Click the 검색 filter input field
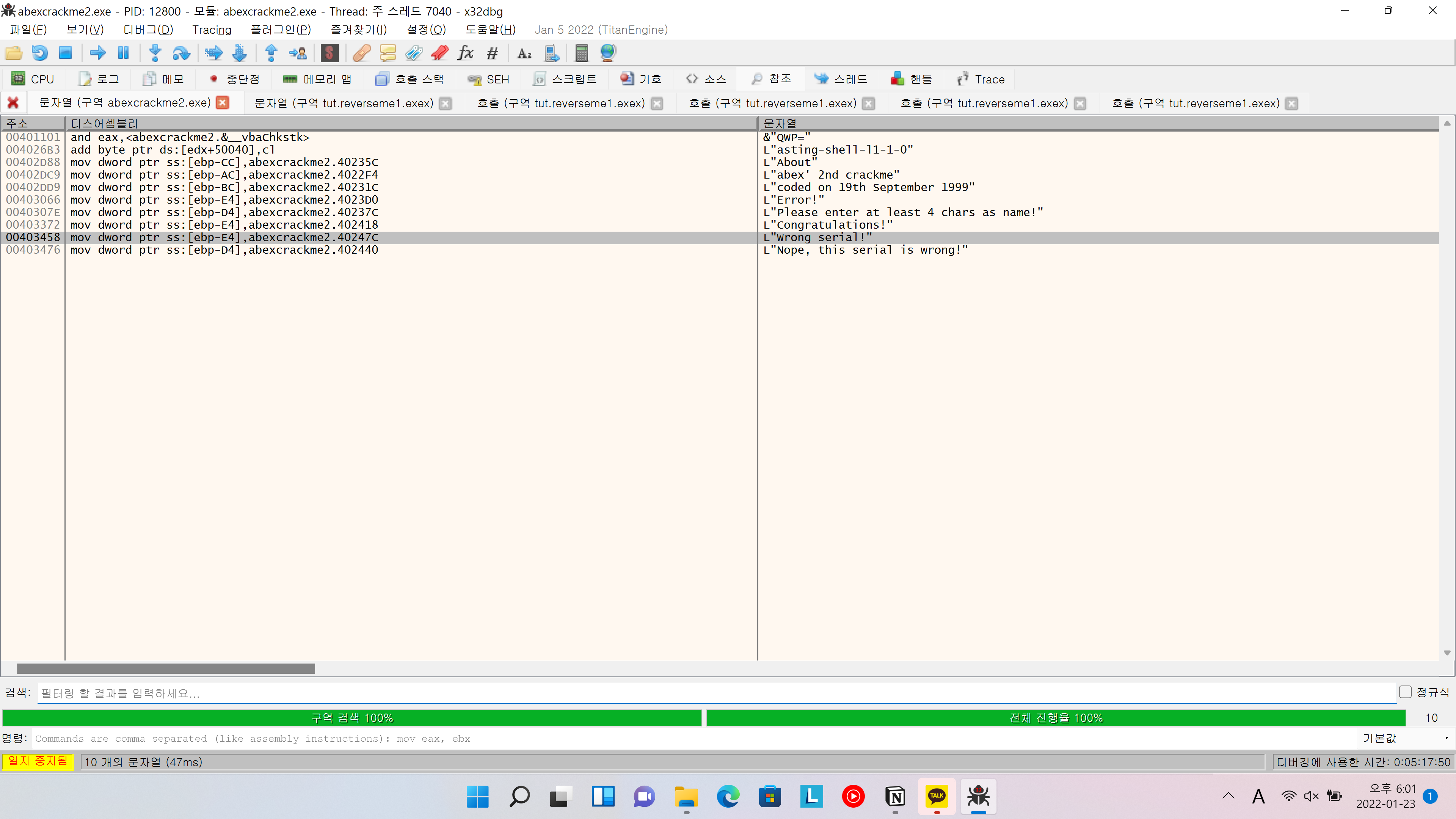Viewport: 1456px width, 819px height. 717,693
